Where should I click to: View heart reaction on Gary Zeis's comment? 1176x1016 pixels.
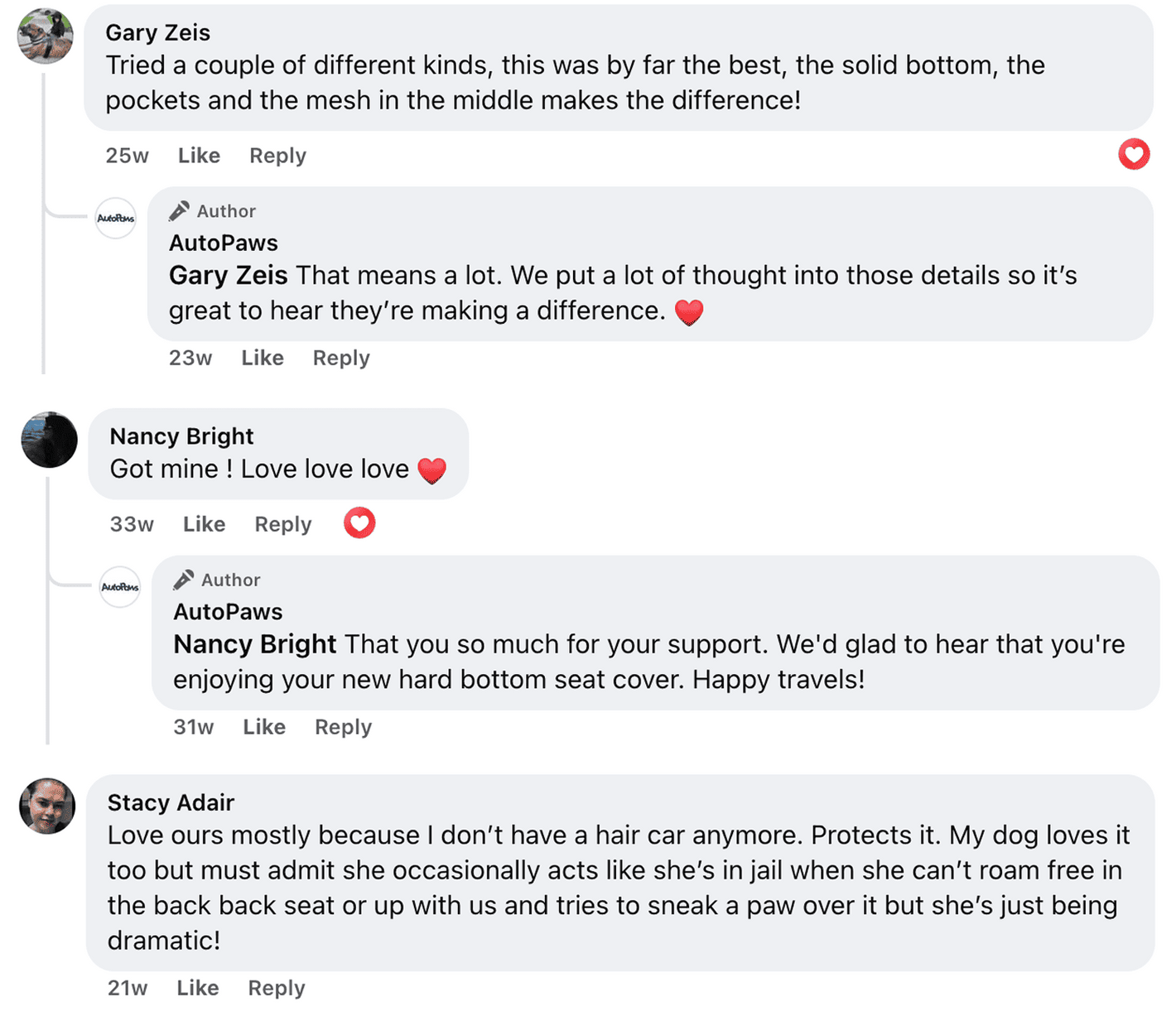pyautogui.click(x=1133, y=154)
